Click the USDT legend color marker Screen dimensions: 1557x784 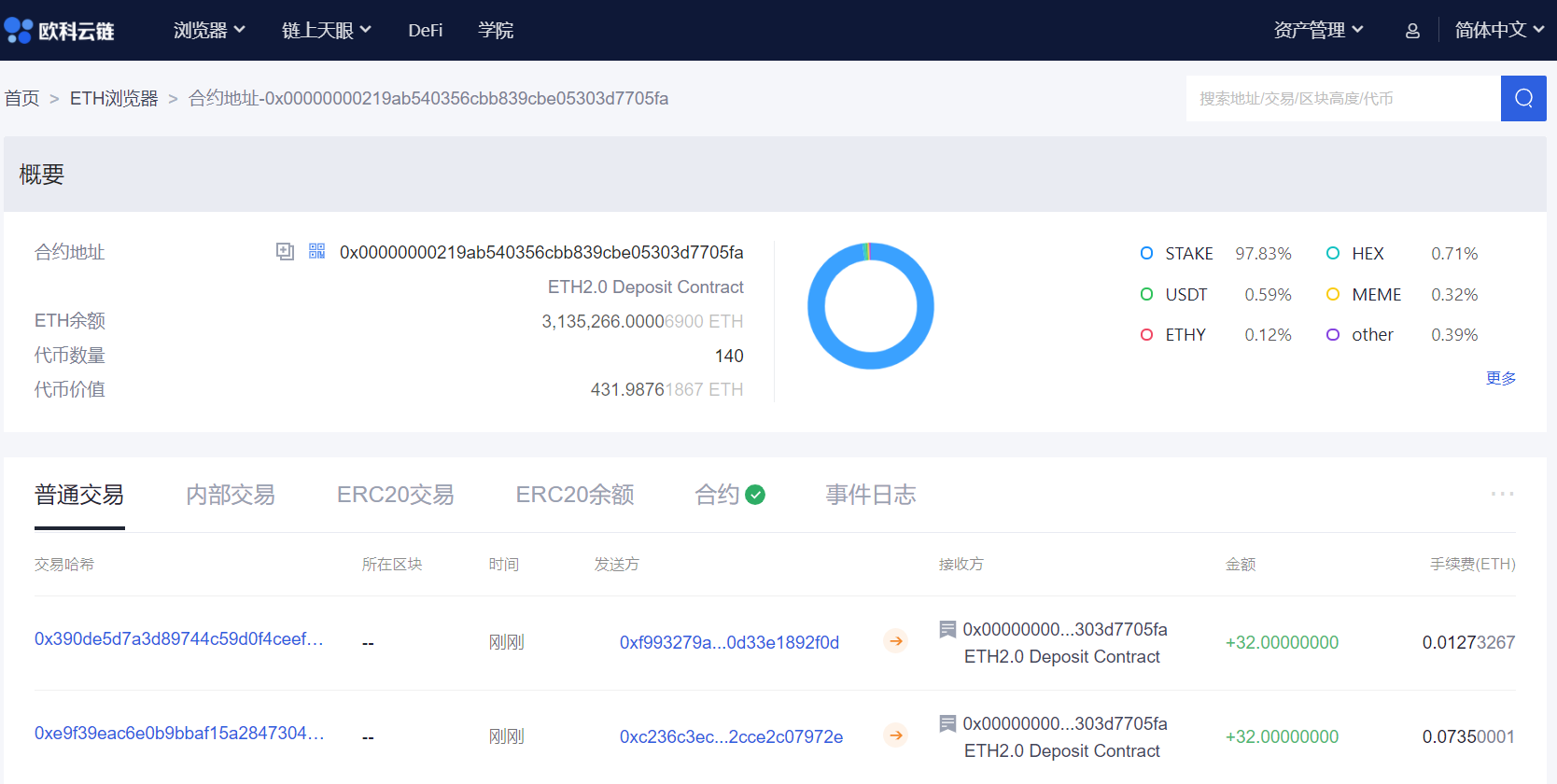coord(1146,294)
